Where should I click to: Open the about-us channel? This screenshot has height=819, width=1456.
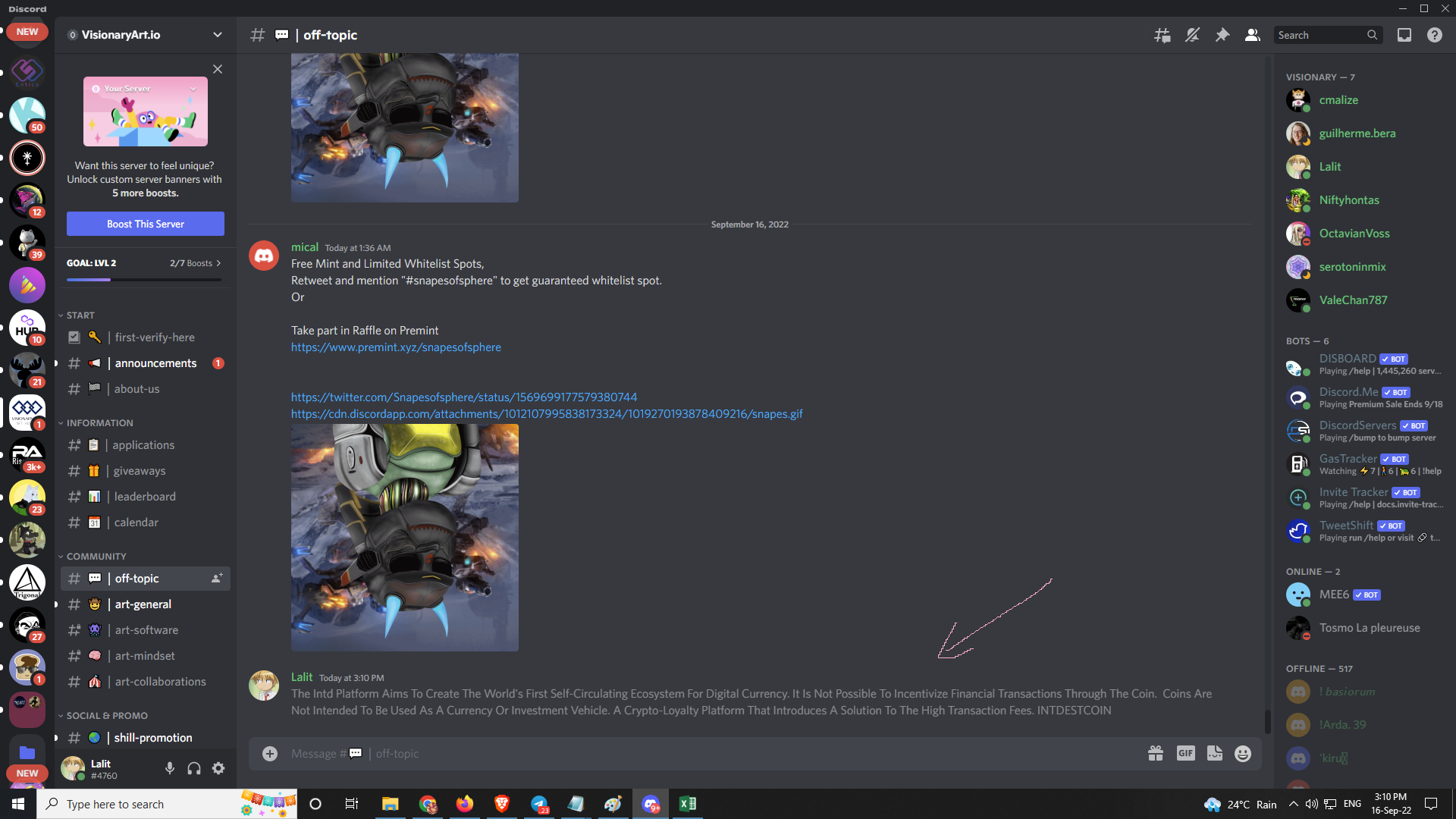point(146,389)
